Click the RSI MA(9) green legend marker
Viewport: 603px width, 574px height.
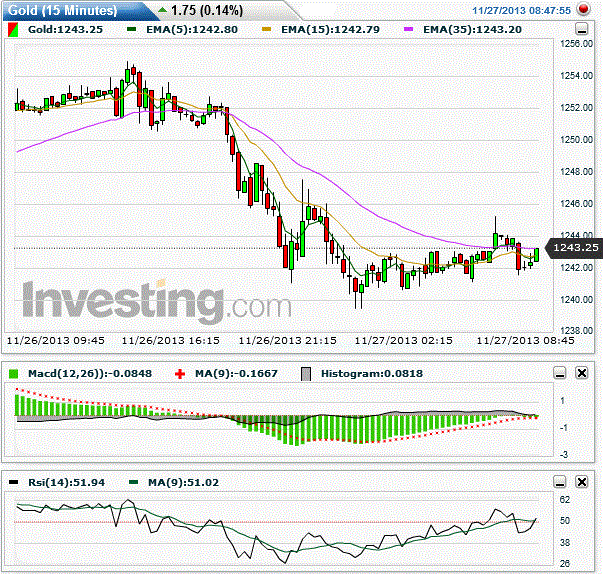(133, 482)
